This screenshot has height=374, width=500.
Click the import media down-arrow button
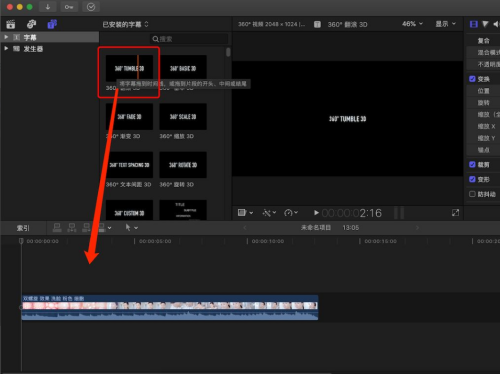tap(48, 7)
